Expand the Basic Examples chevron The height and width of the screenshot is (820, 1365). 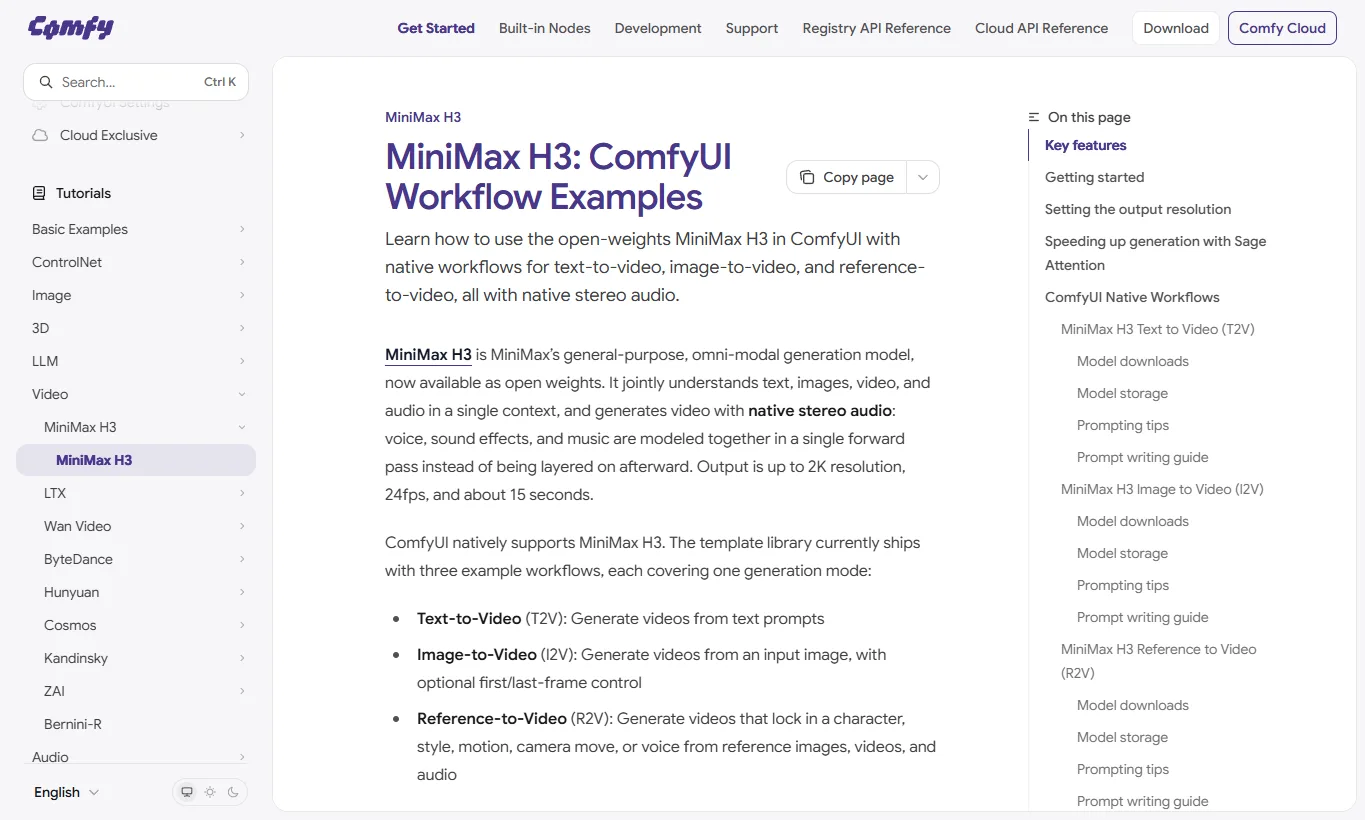click(x=242, y=229)
